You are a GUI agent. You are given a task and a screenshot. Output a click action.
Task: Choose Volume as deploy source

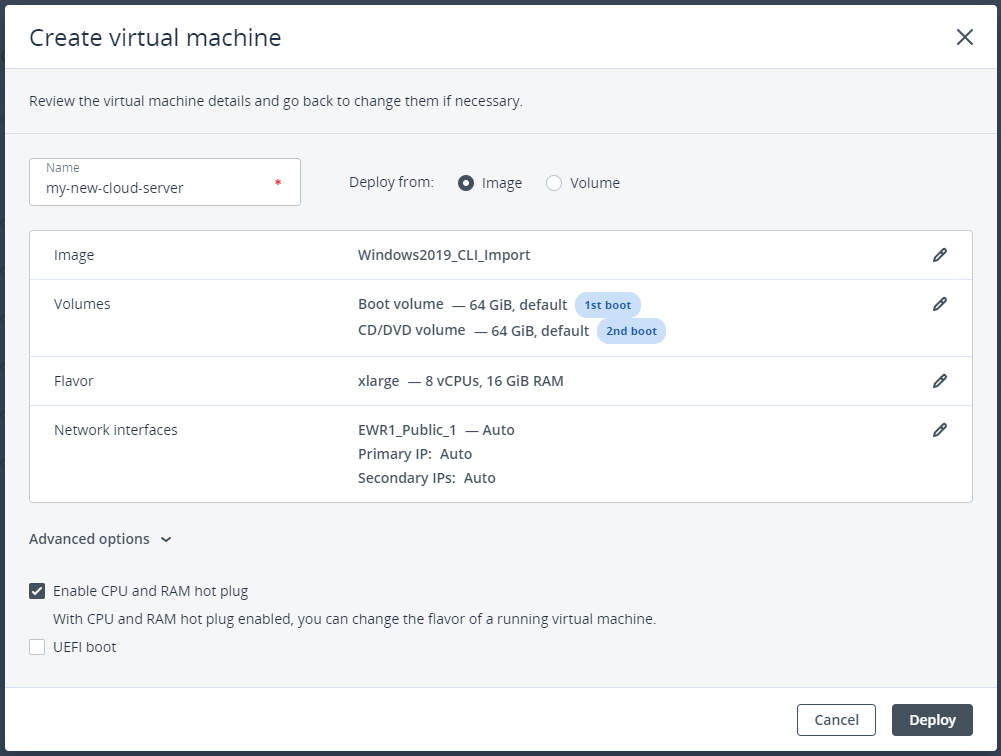pos(554,183)
